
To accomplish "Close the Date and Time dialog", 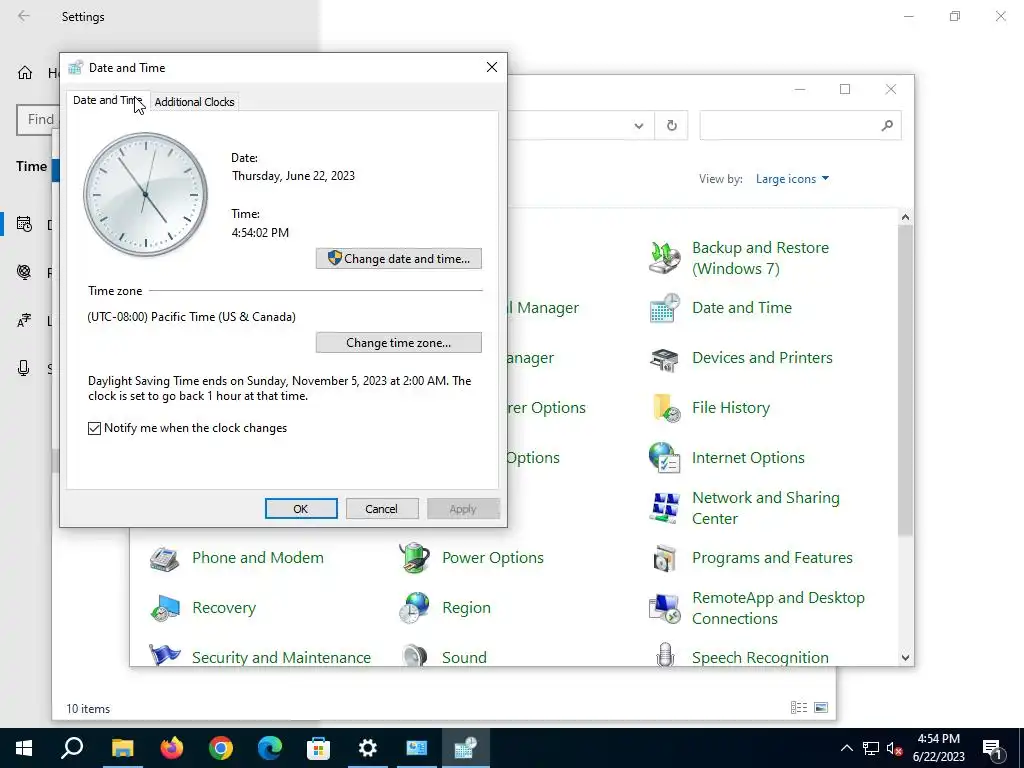I will coord(492,67).
